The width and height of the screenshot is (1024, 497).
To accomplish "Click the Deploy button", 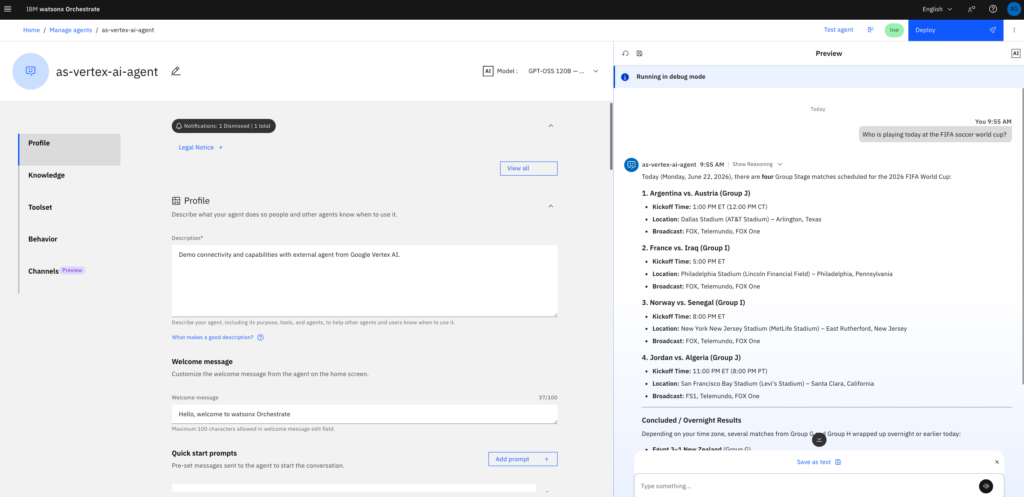I will pyautogui.click(x=957, y=30).
